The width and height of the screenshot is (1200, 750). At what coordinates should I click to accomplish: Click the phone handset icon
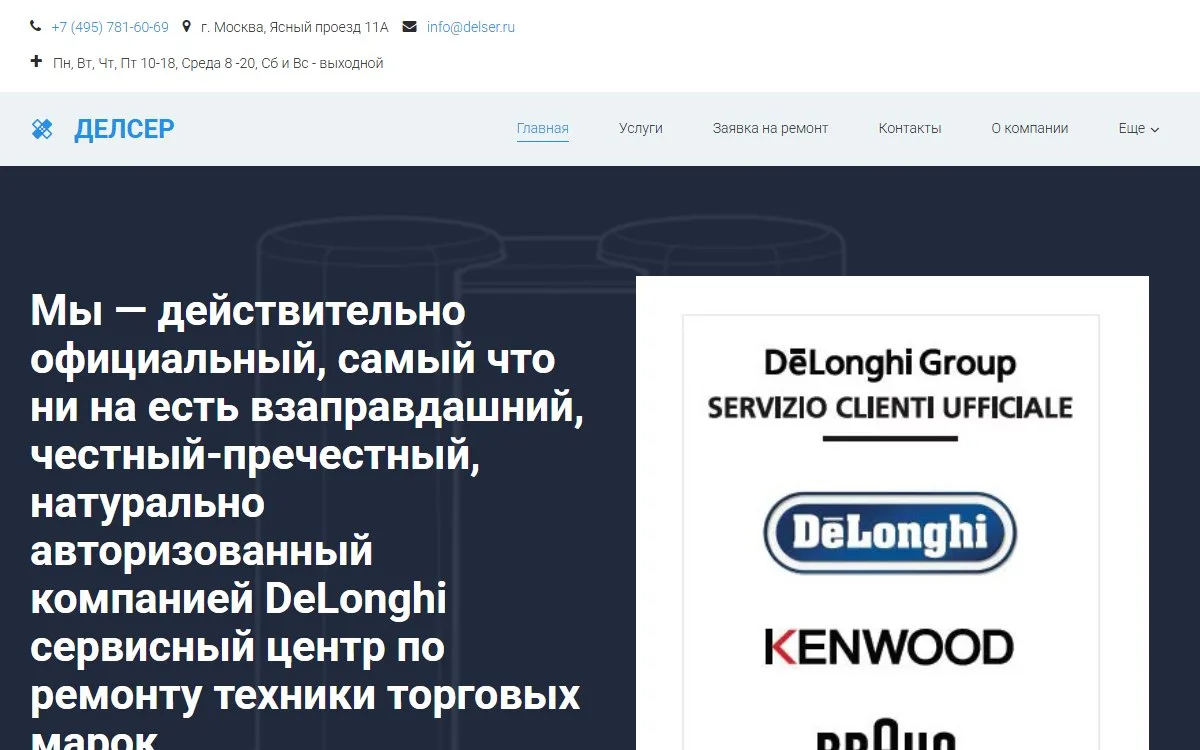click(37, 27)
